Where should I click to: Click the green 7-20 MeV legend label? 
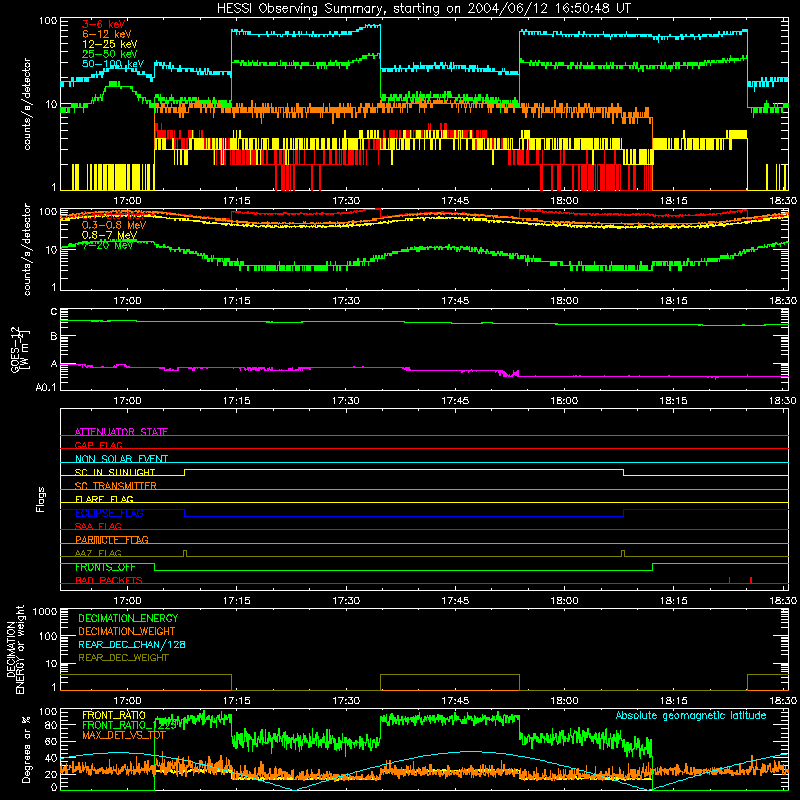pyautogui.click(x=107, y=245)
